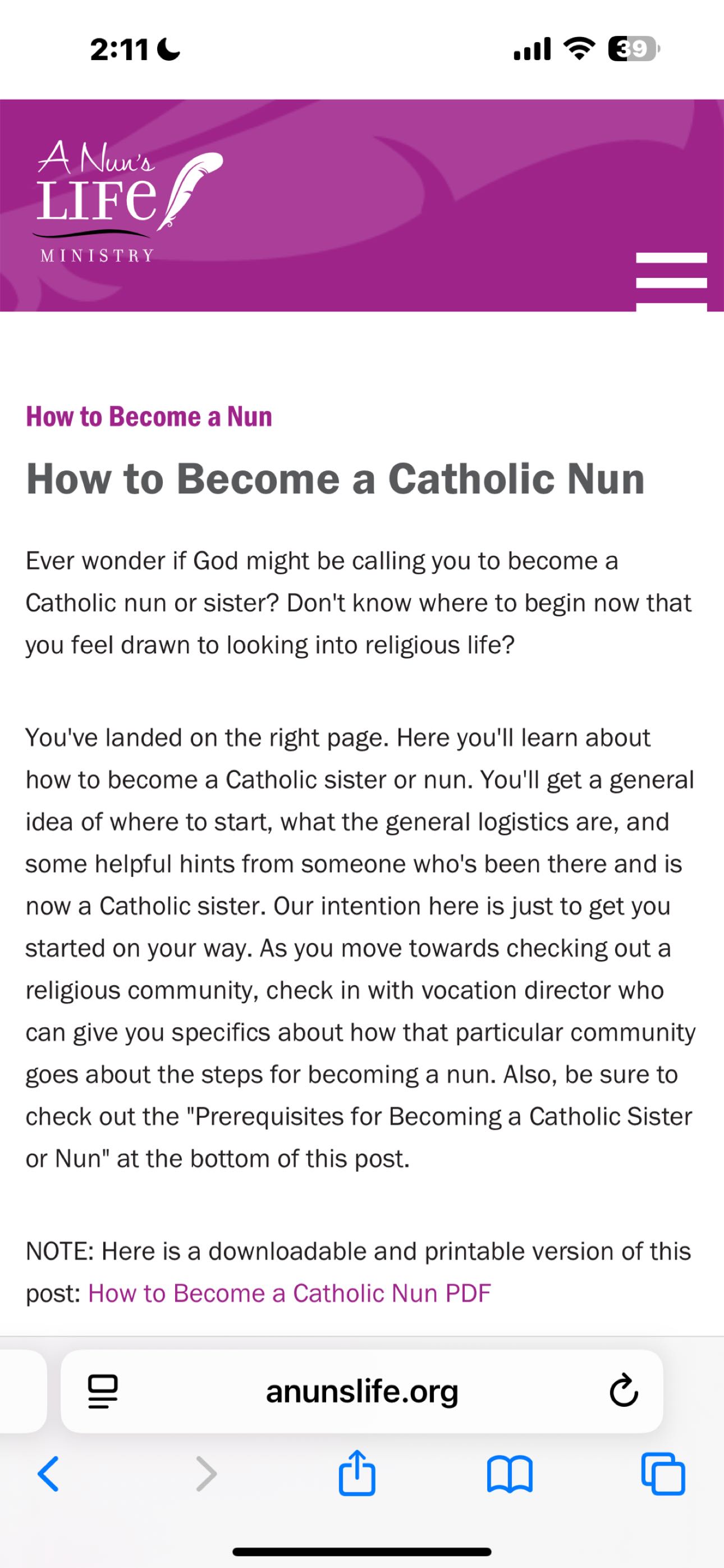
Task: Tap the Wi-Fi status icon
Action: (x=580, y=49)
